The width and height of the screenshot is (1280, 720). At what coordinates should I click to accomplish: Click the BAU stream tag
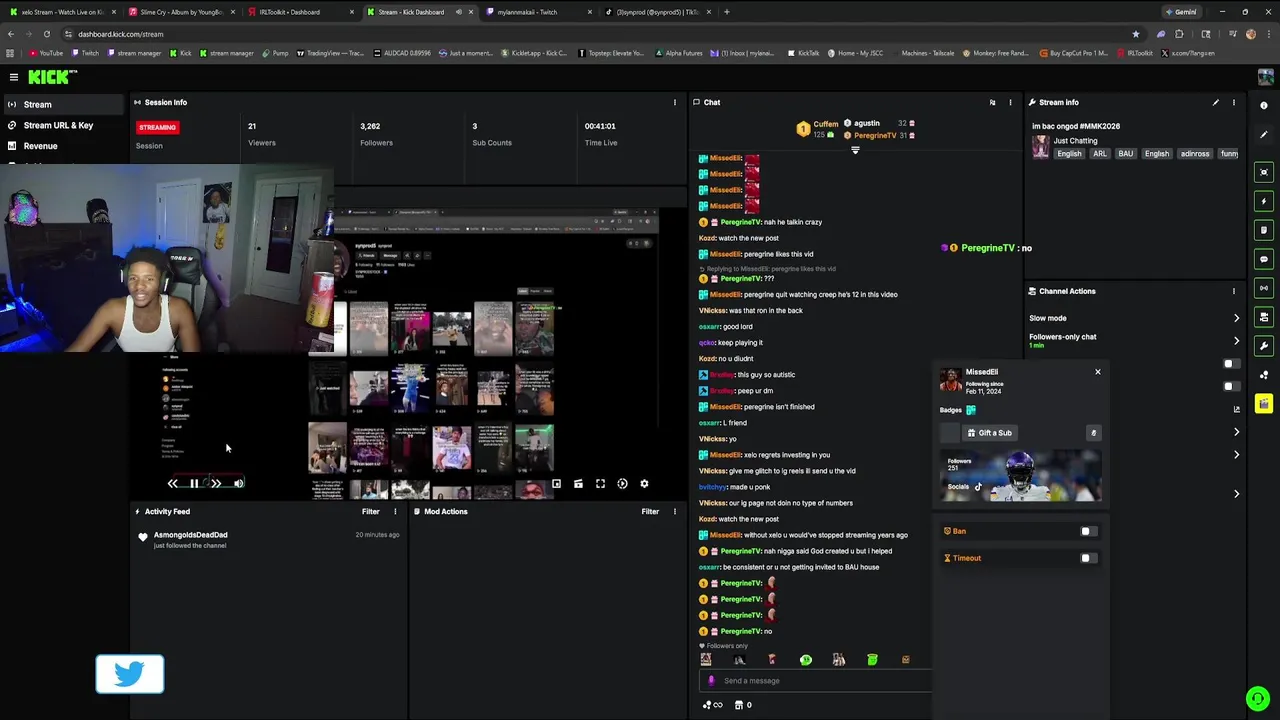coord(1126,154)
